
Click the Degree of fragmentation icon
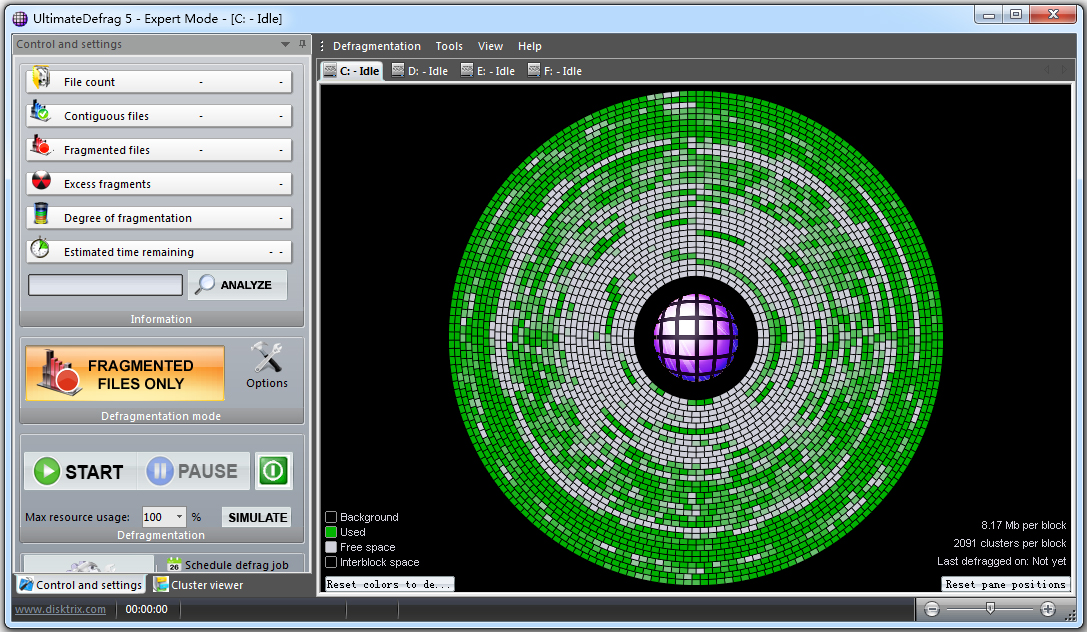[41, 214]
